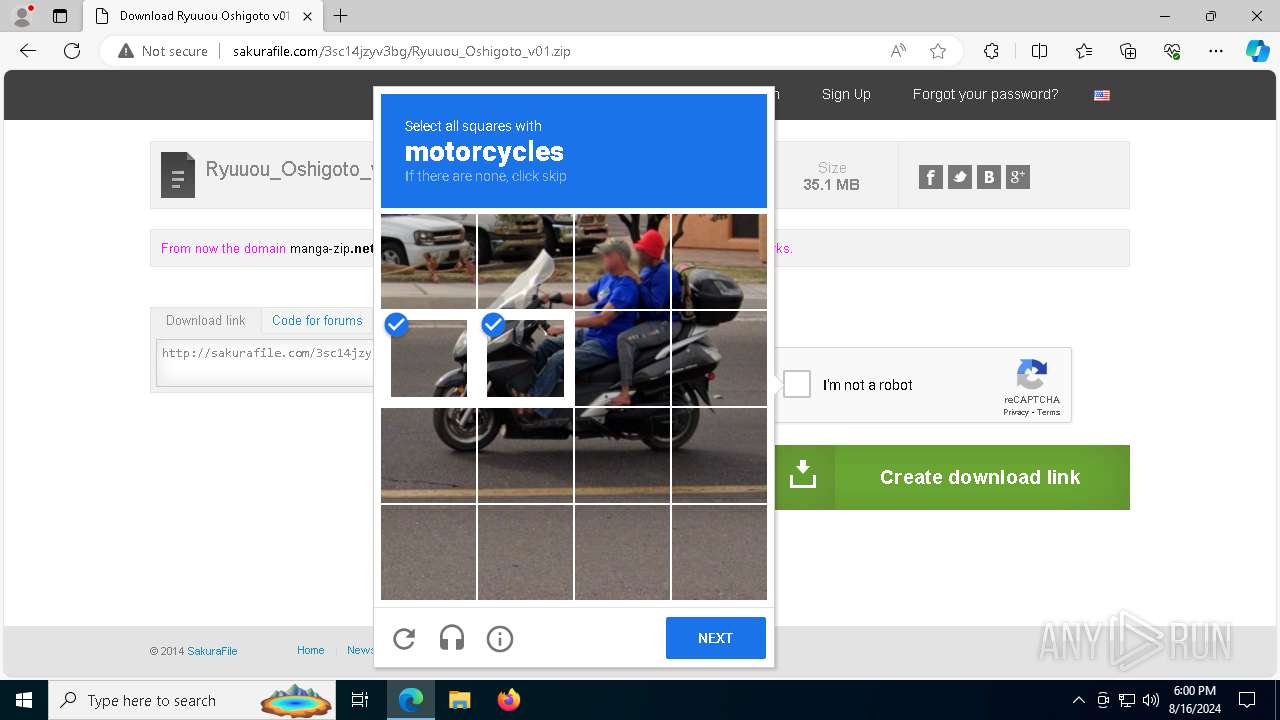
Task: Open the Edge profile icon
Action: pos(21,16)
